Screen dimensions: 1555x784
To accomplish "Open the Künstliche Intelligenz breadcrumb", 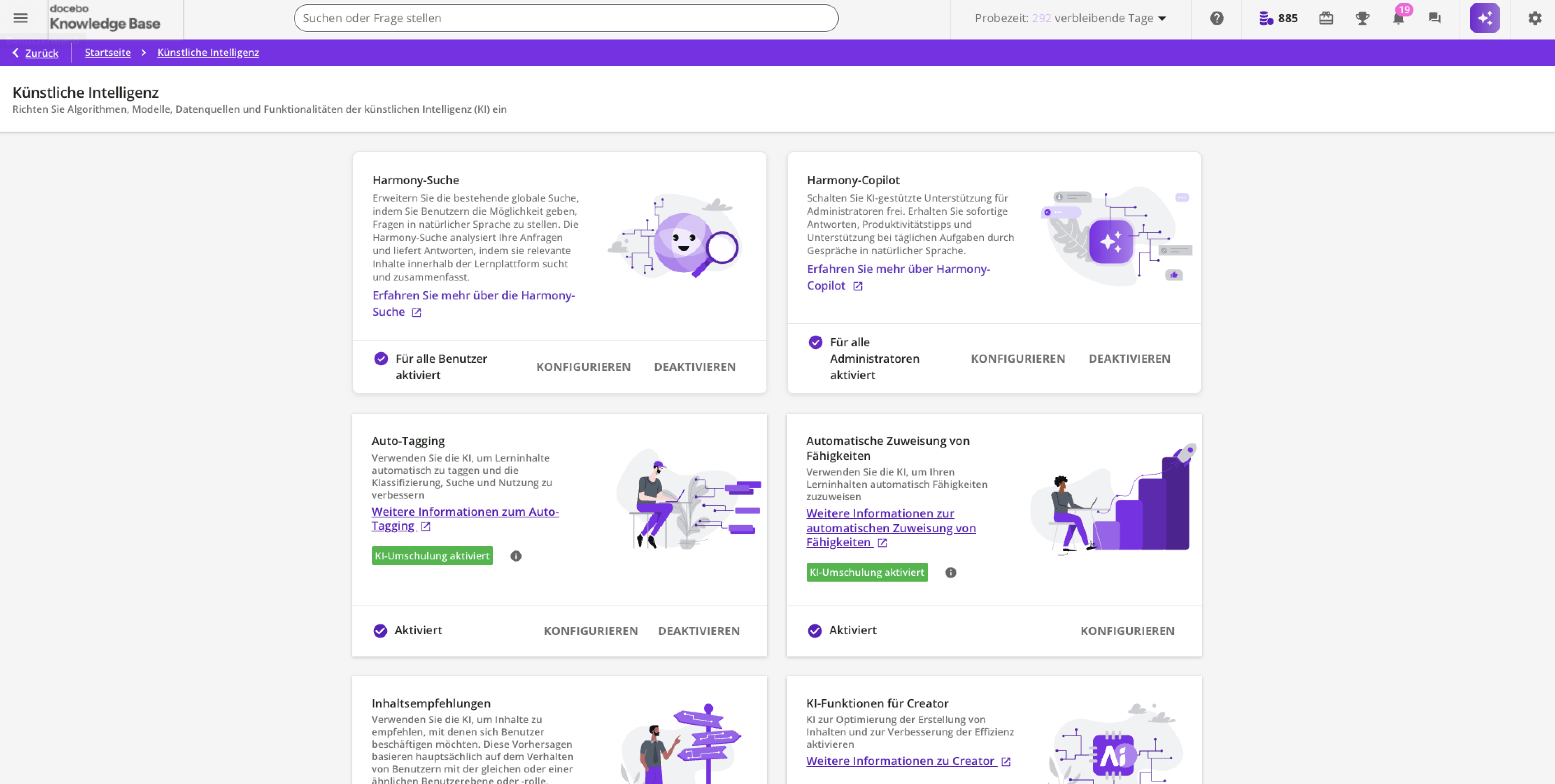I will 208,53.
